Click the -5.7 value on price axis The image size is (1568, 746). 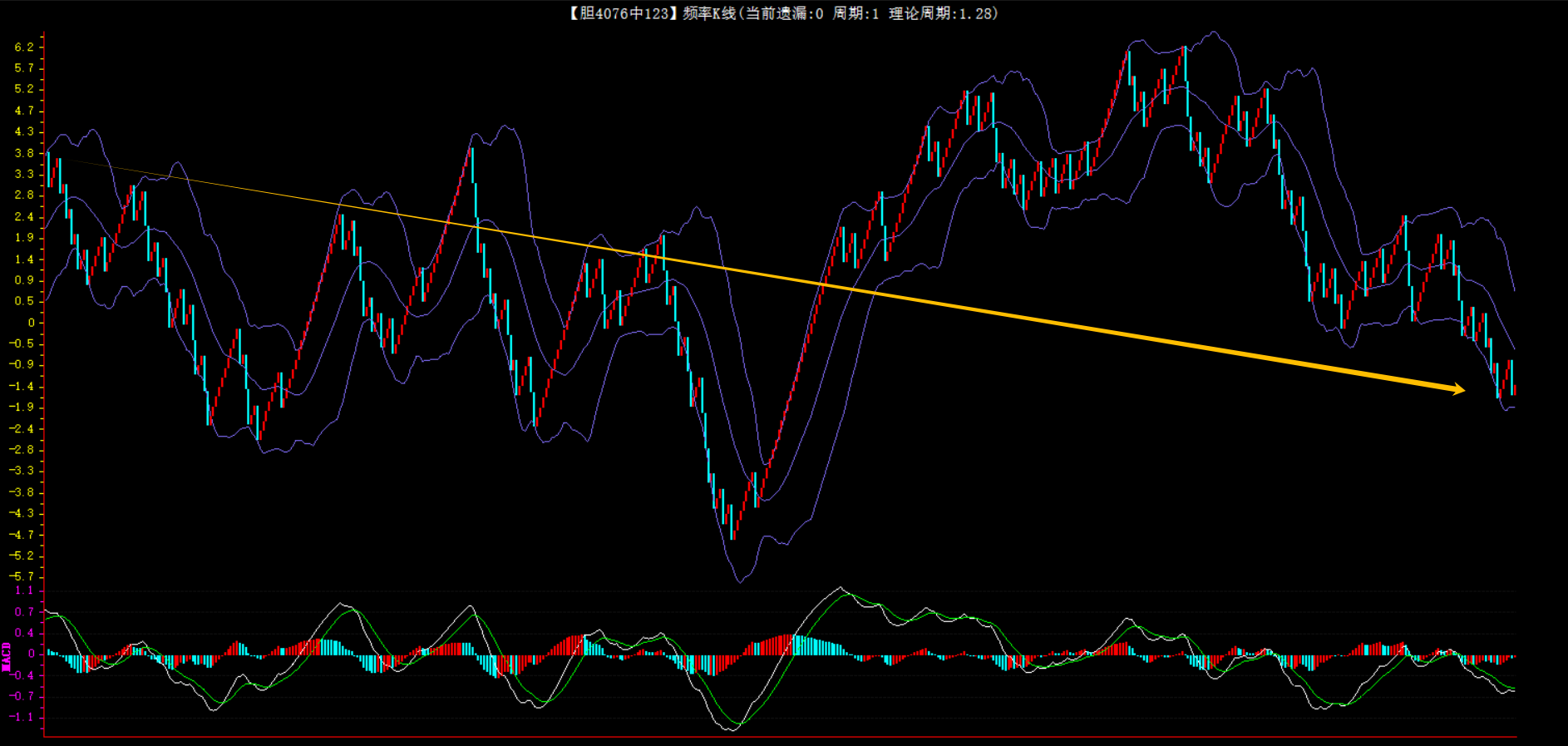(22, 576)
